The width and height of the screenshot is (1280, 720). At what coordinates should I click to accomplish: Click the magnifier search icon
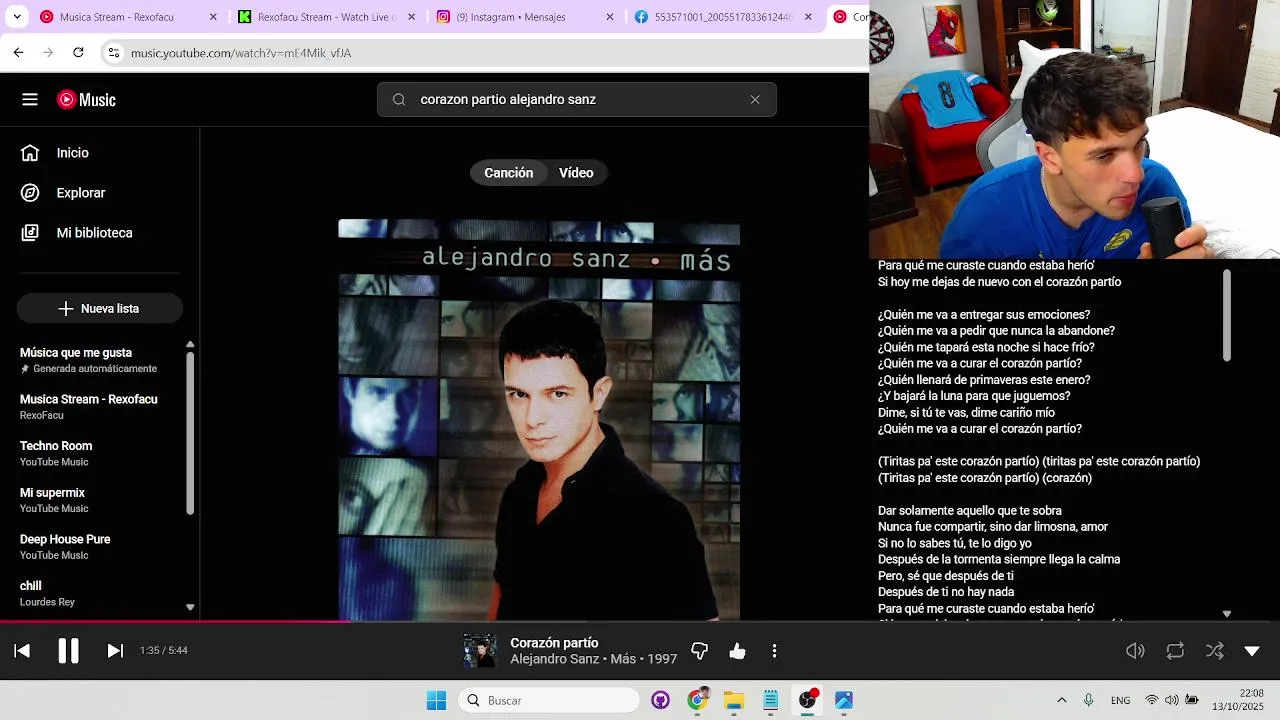pyautogui.click(x=399, y=99)
